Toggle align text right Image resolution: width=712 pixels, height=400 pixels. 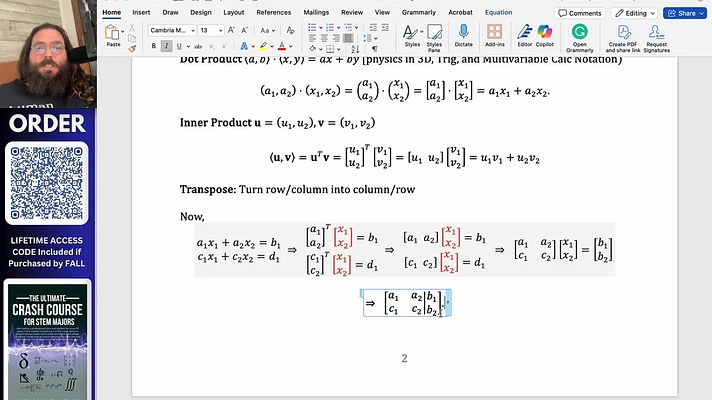click(x=336, y=38)
